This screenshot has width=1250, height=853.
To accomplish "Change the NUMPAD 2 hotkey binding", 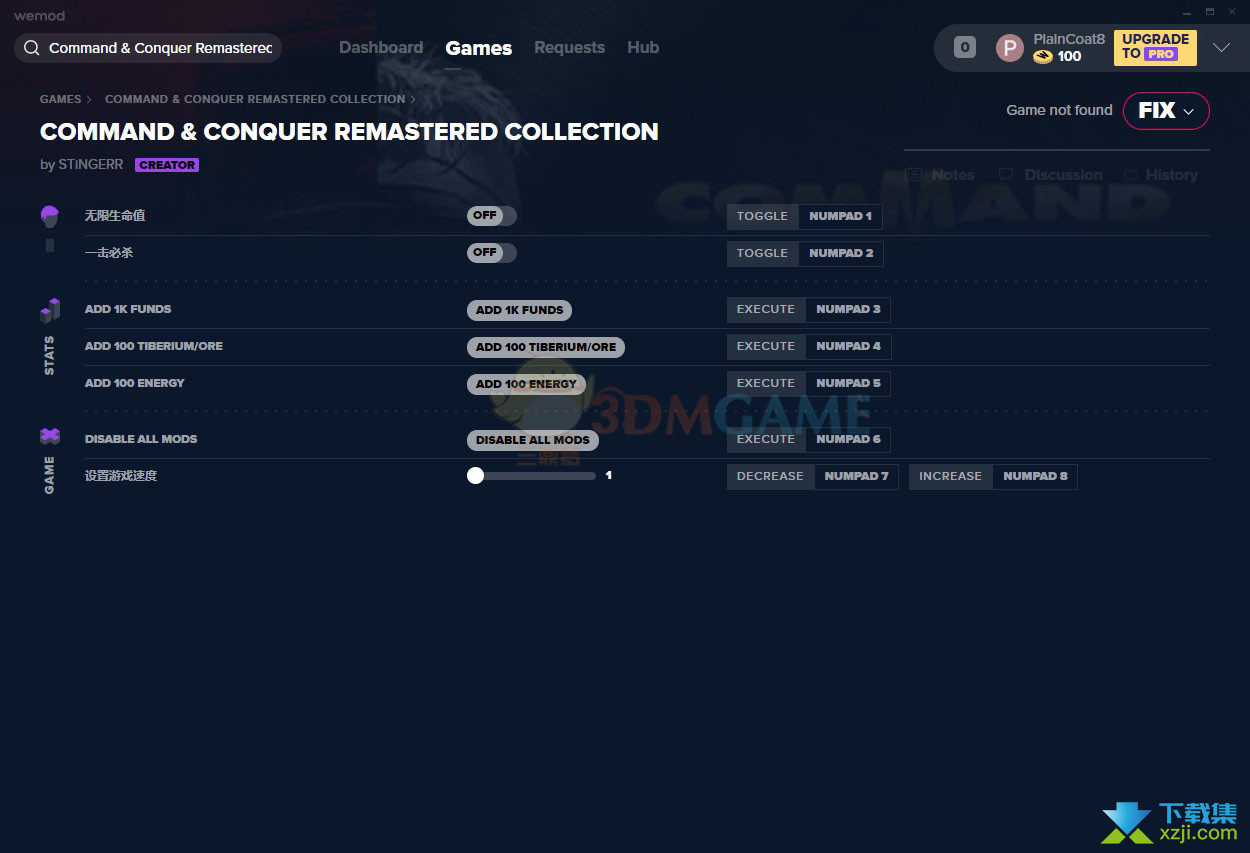I will click(841, 253).
